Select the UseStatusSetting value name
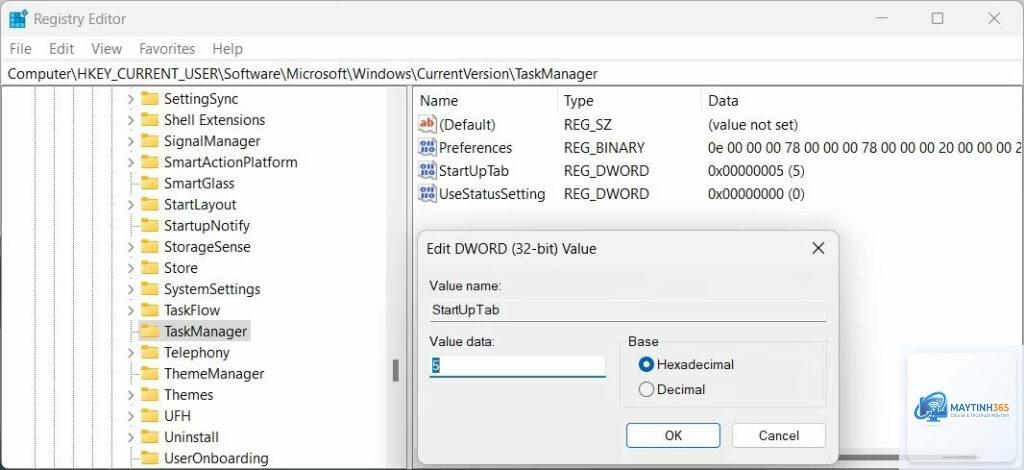This screenshot has height=470, width=1024. (x=492, y=194)
